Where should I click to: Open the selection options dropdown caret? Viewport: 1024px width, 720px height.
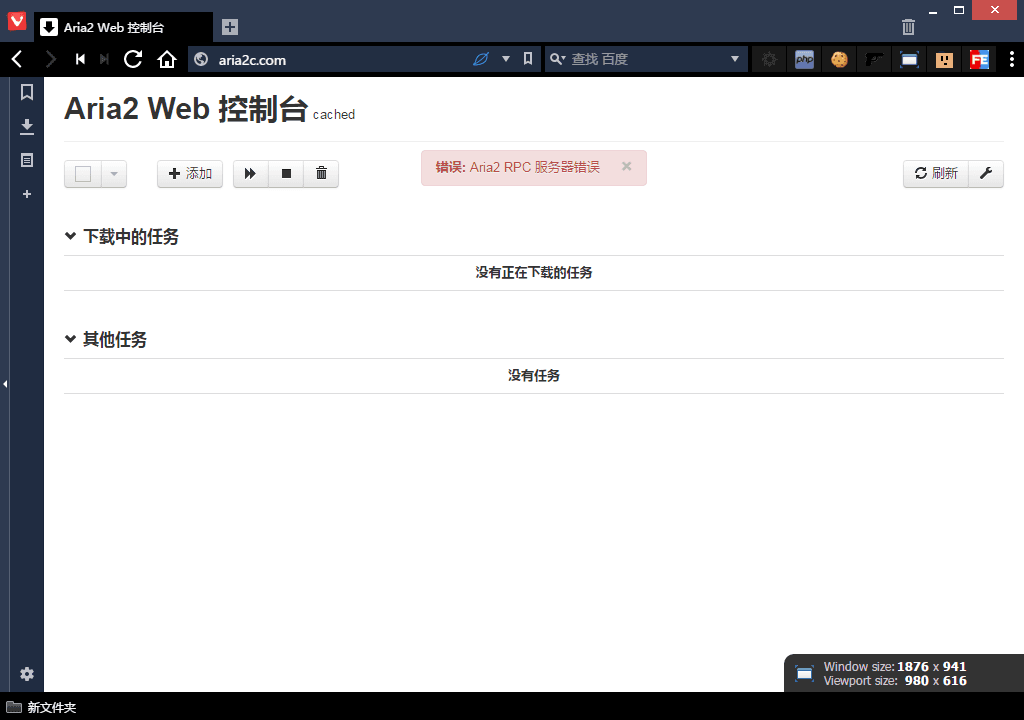(x=114, y=174)
